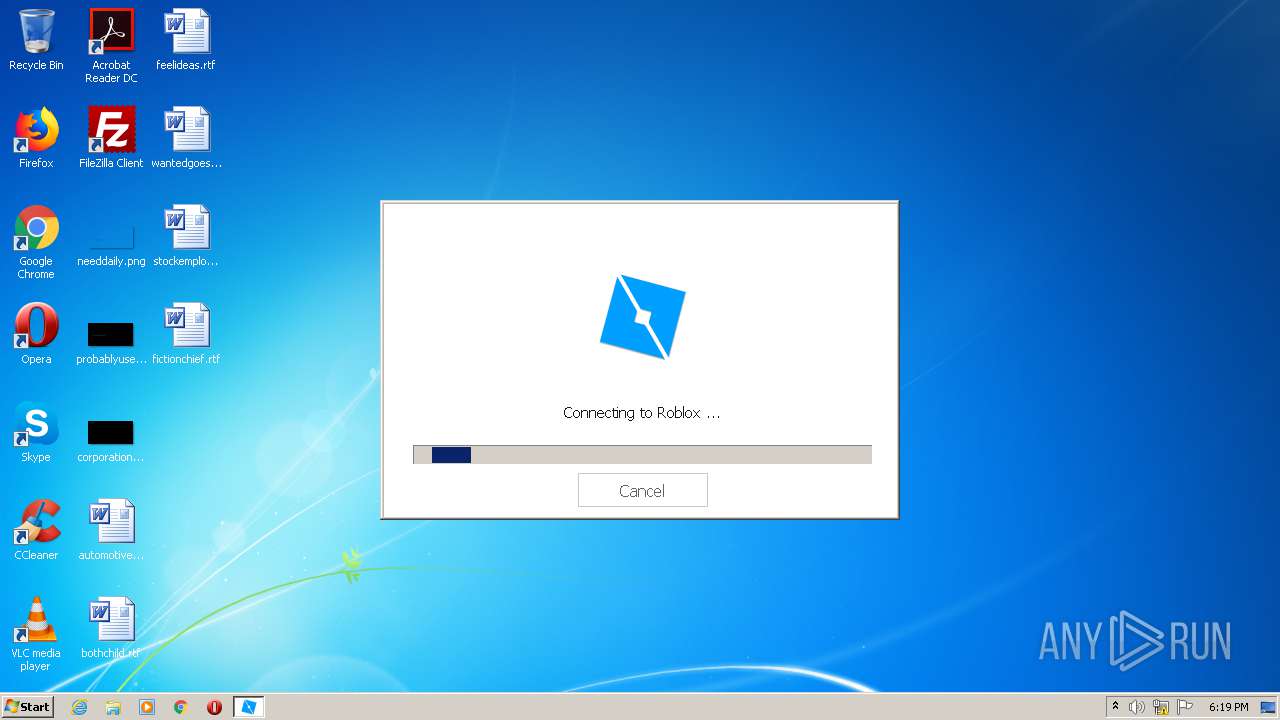
Task: Open Action Center flag icon
Action: click(x=1185, y=707)
